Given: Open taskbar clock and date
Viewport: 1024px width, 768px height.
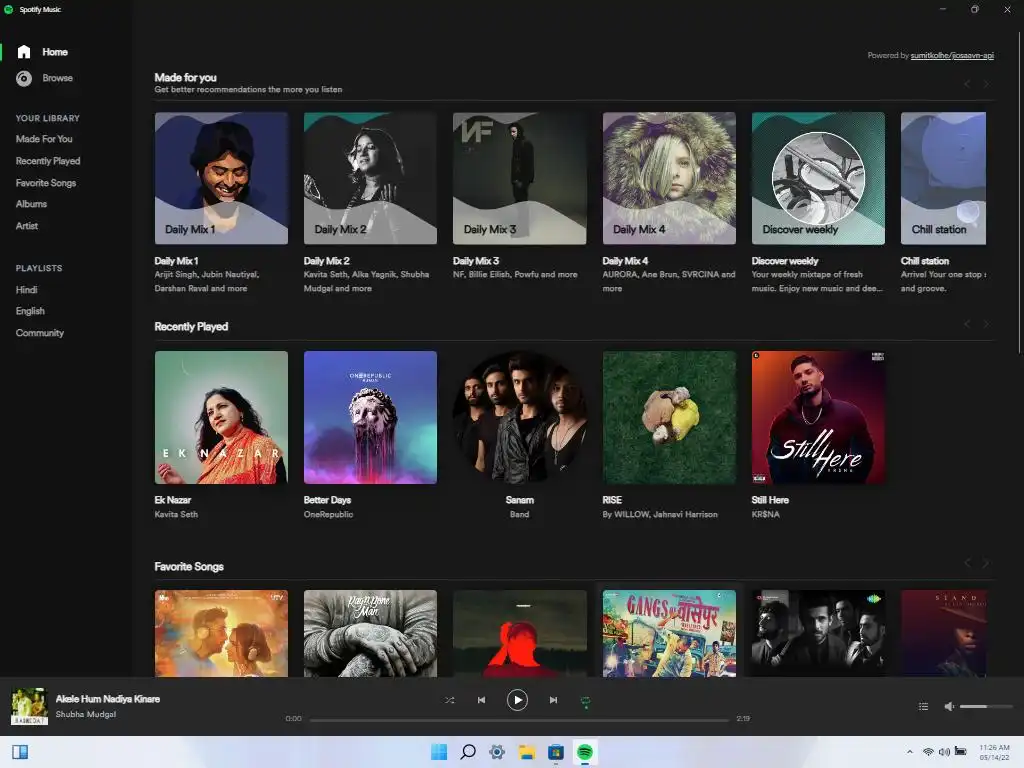Looking at the screenshot, I should [994, 752].
